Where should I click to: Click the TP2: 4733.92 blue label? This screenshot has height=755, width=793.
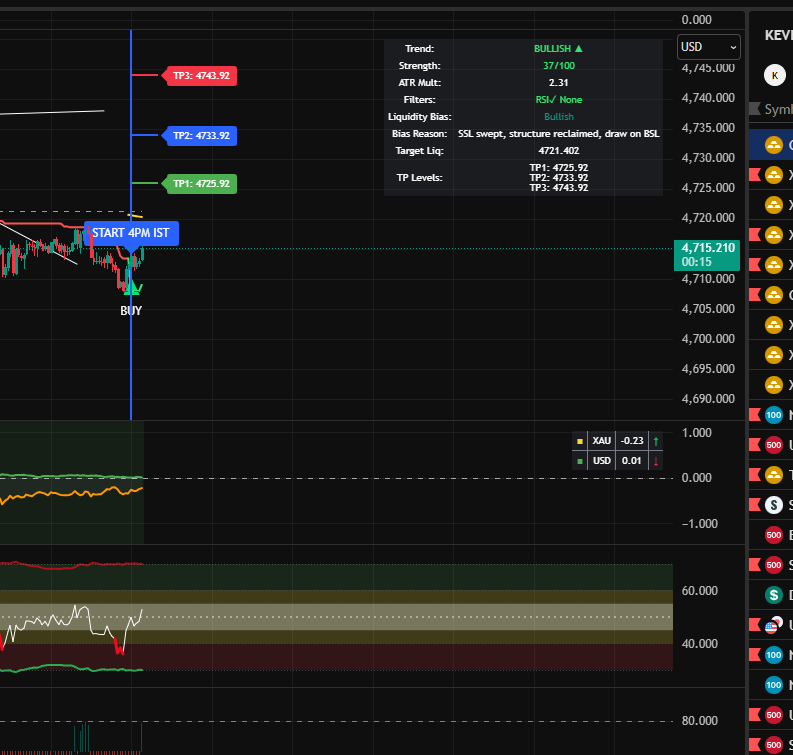[x=200, y=135]
